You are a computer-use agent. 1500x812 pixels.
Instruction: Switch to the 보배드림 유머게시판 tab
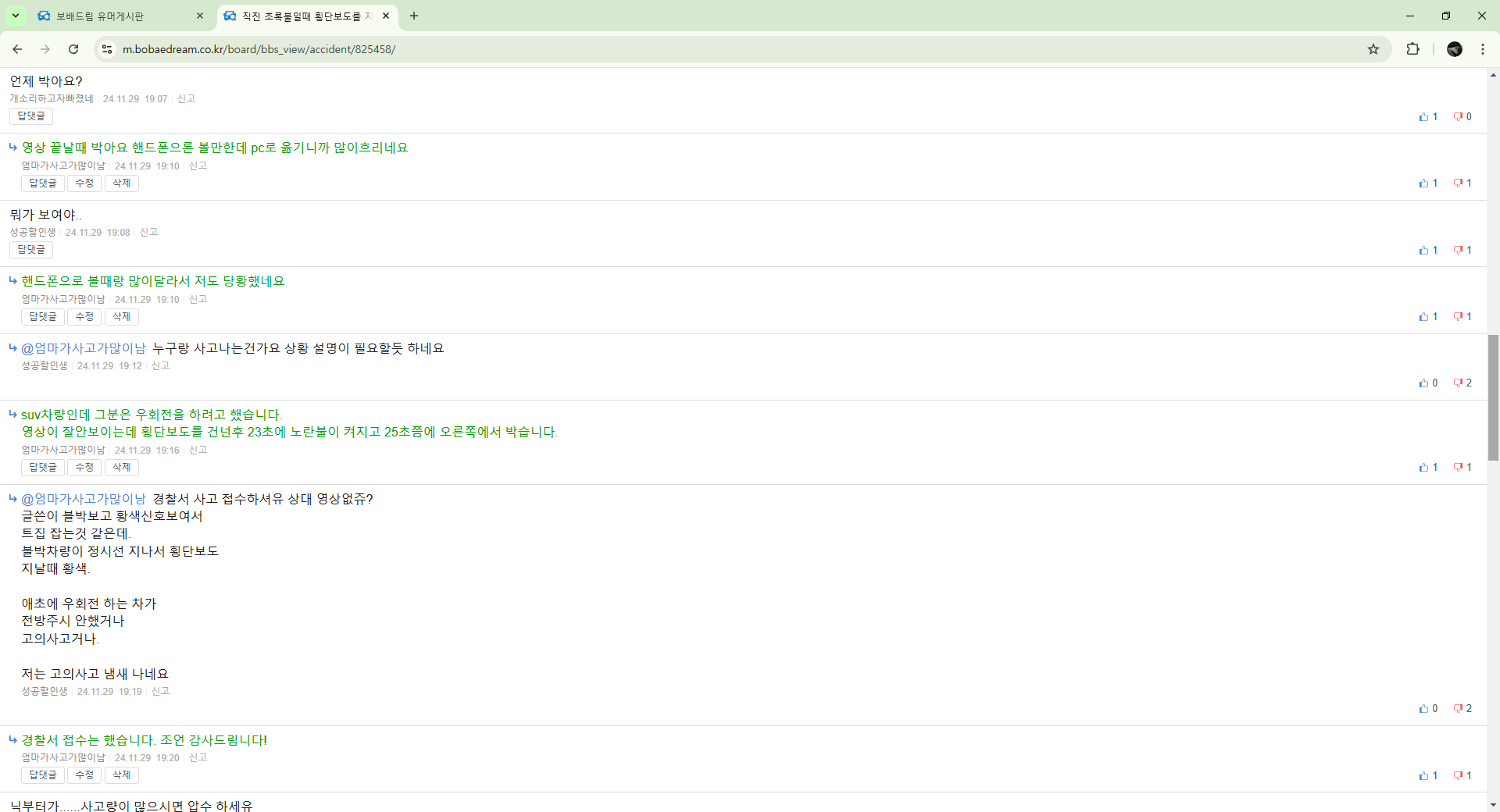click(x=121, y=16)
